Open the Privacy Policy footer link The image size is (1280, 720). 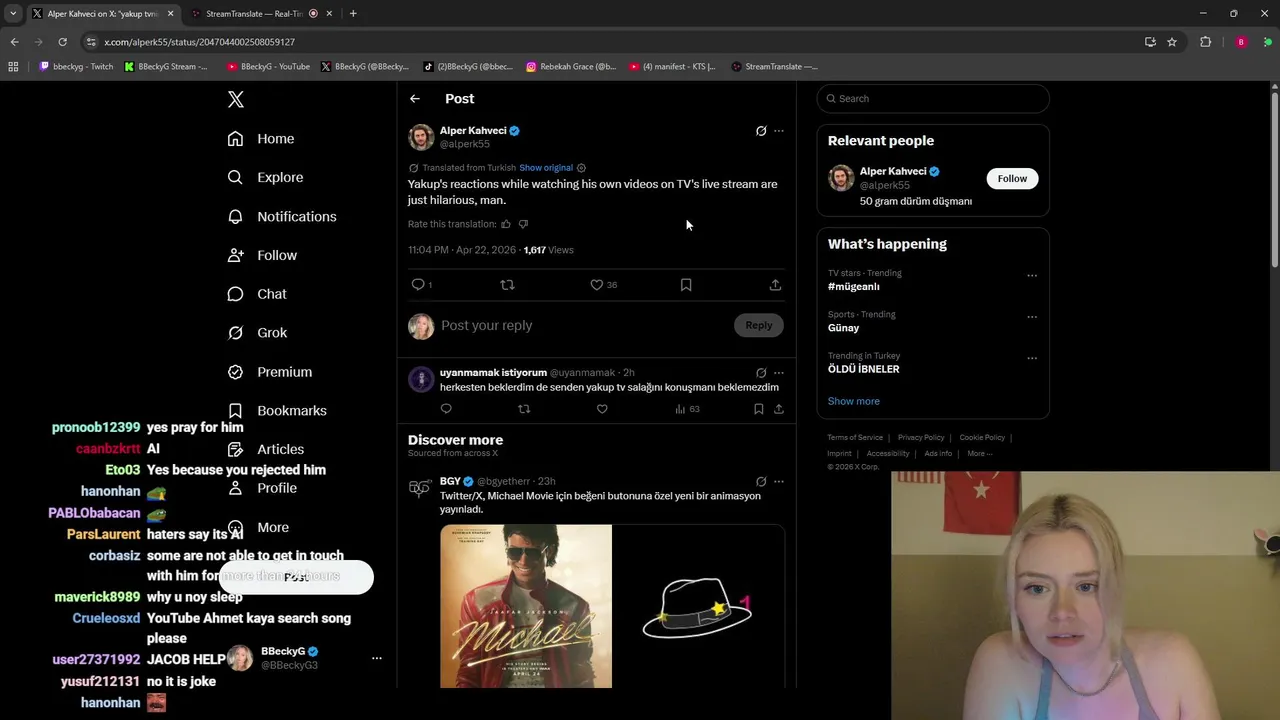921,437
